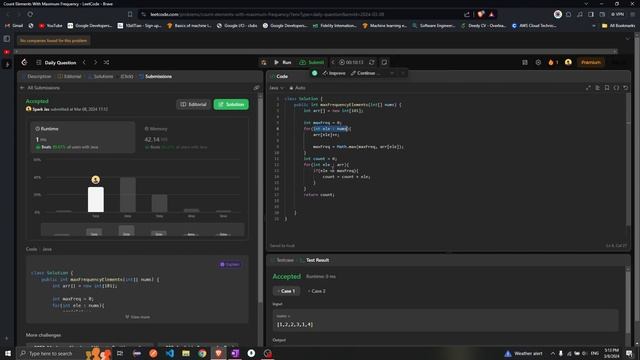The width and height of the screenshot is (640, 360).
Task: Open the profile avatar menu
Action: (568, 62)
